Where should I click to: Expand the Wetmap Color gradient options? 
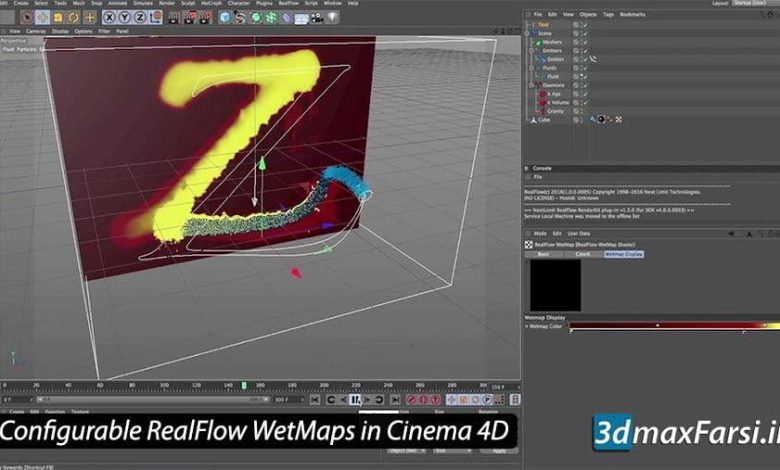pyautogui.click(x=526, y=326)
